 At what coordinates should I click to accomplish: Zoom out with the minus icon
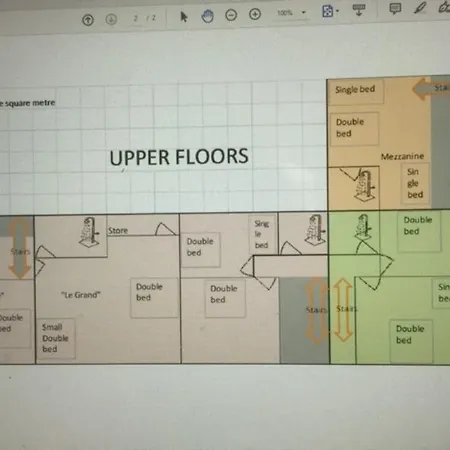coord(231,15)
